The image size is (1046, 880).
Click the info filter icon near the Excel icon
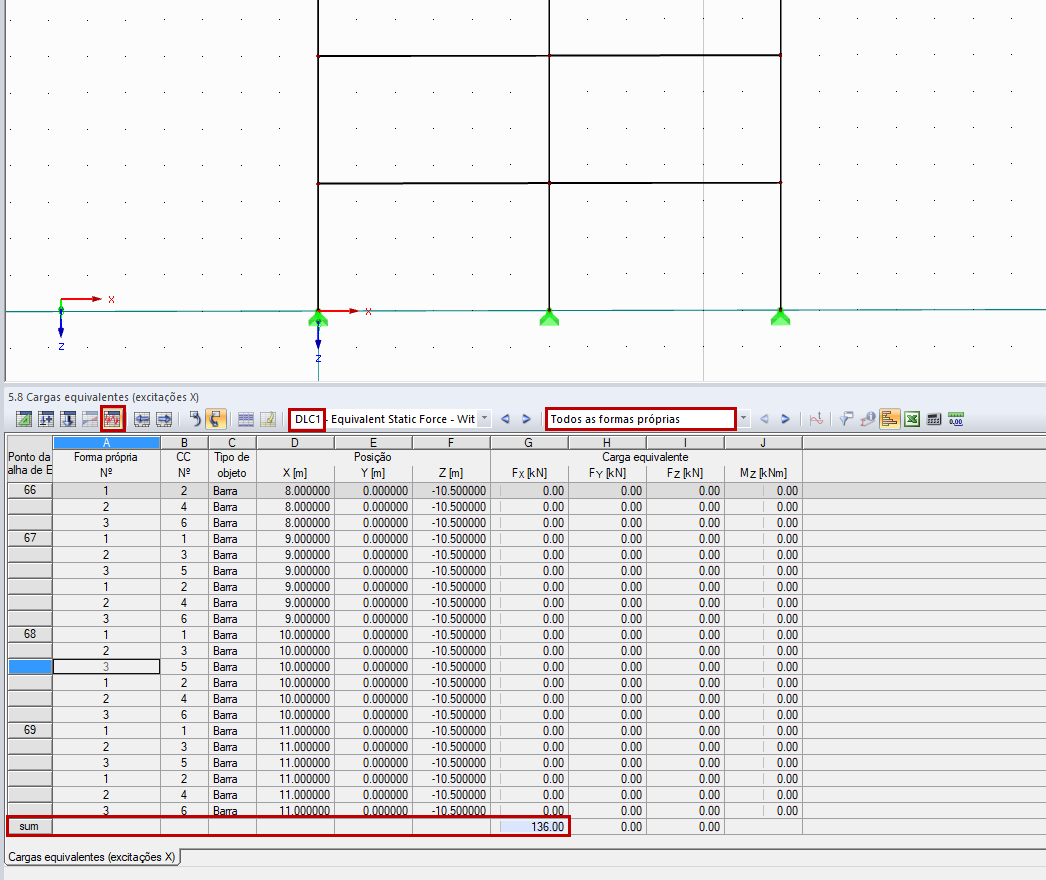(868, 419)
